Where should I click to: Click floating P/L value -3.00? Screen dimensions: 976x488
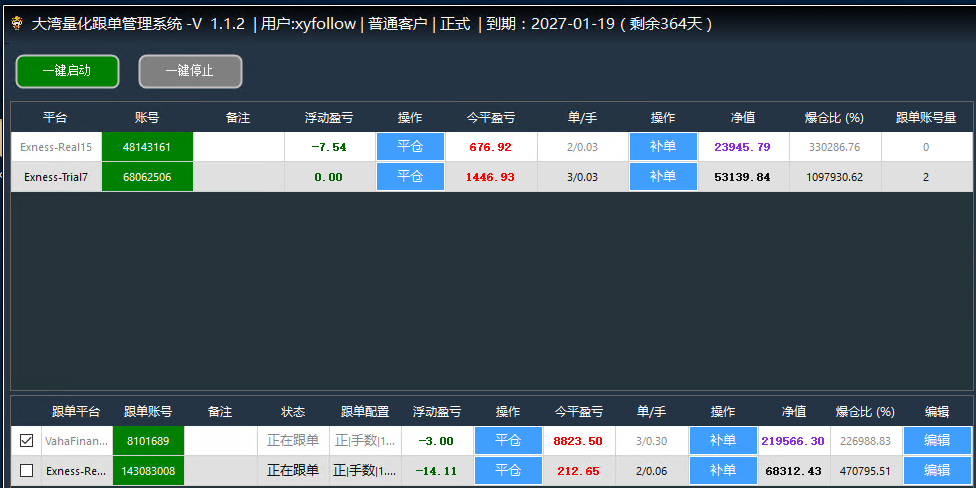tap(436, 441)
